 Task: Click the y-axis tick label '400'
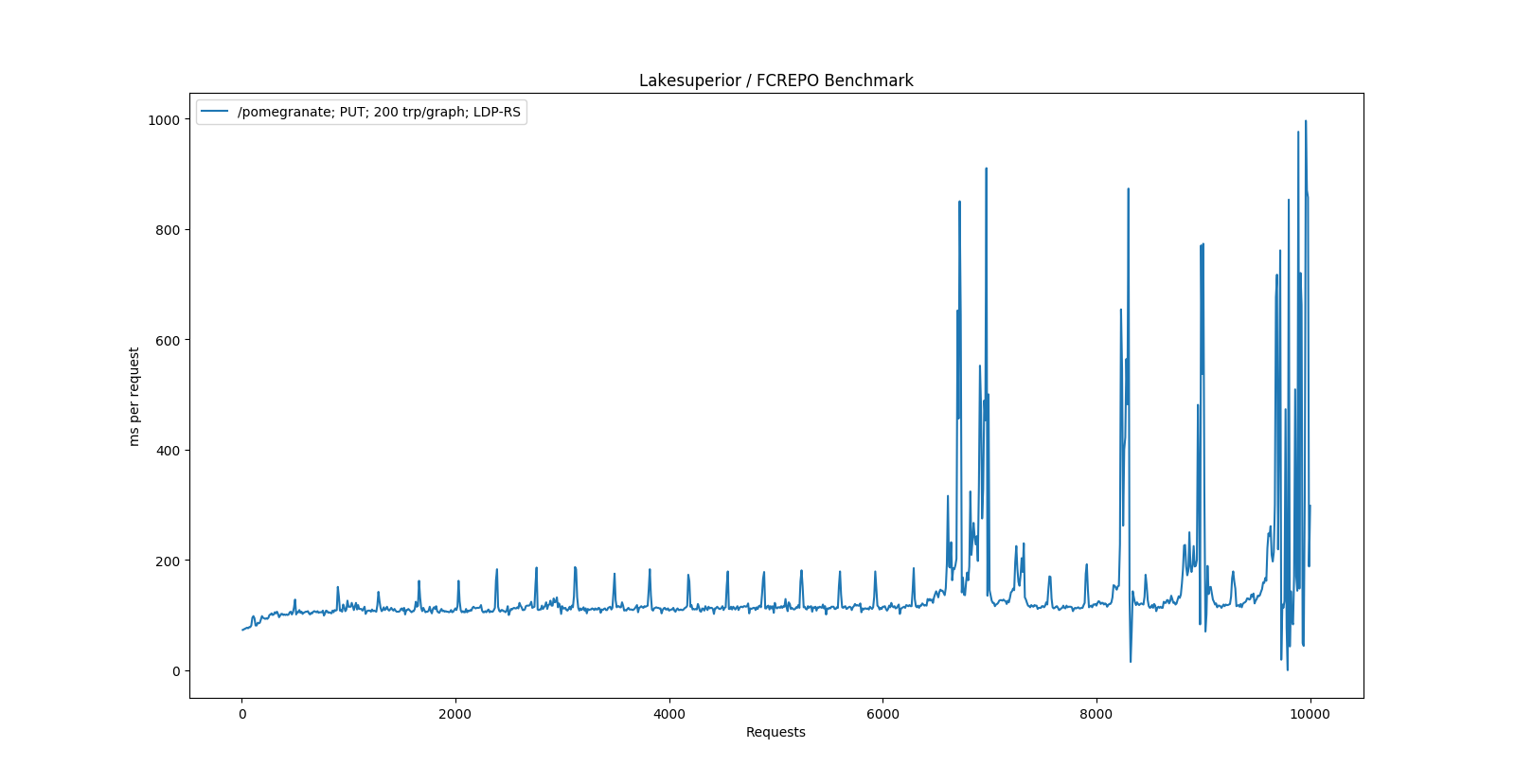pyautogui.click(x=168, y=451)
